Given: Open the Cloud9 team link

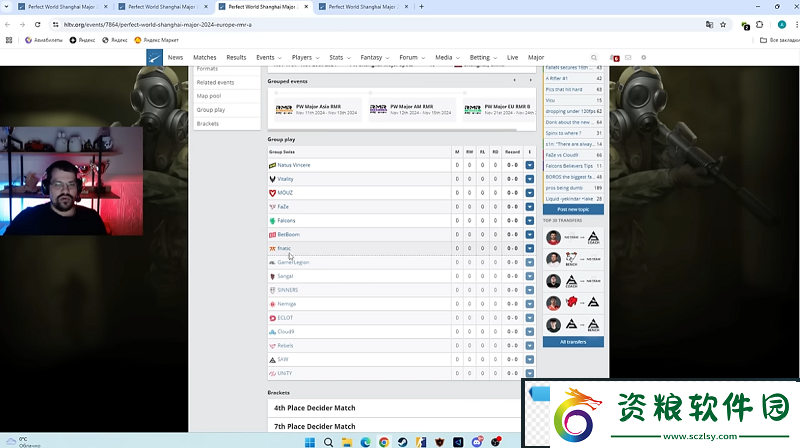Looking at the screenshot, I should click(x=286, y=332).
